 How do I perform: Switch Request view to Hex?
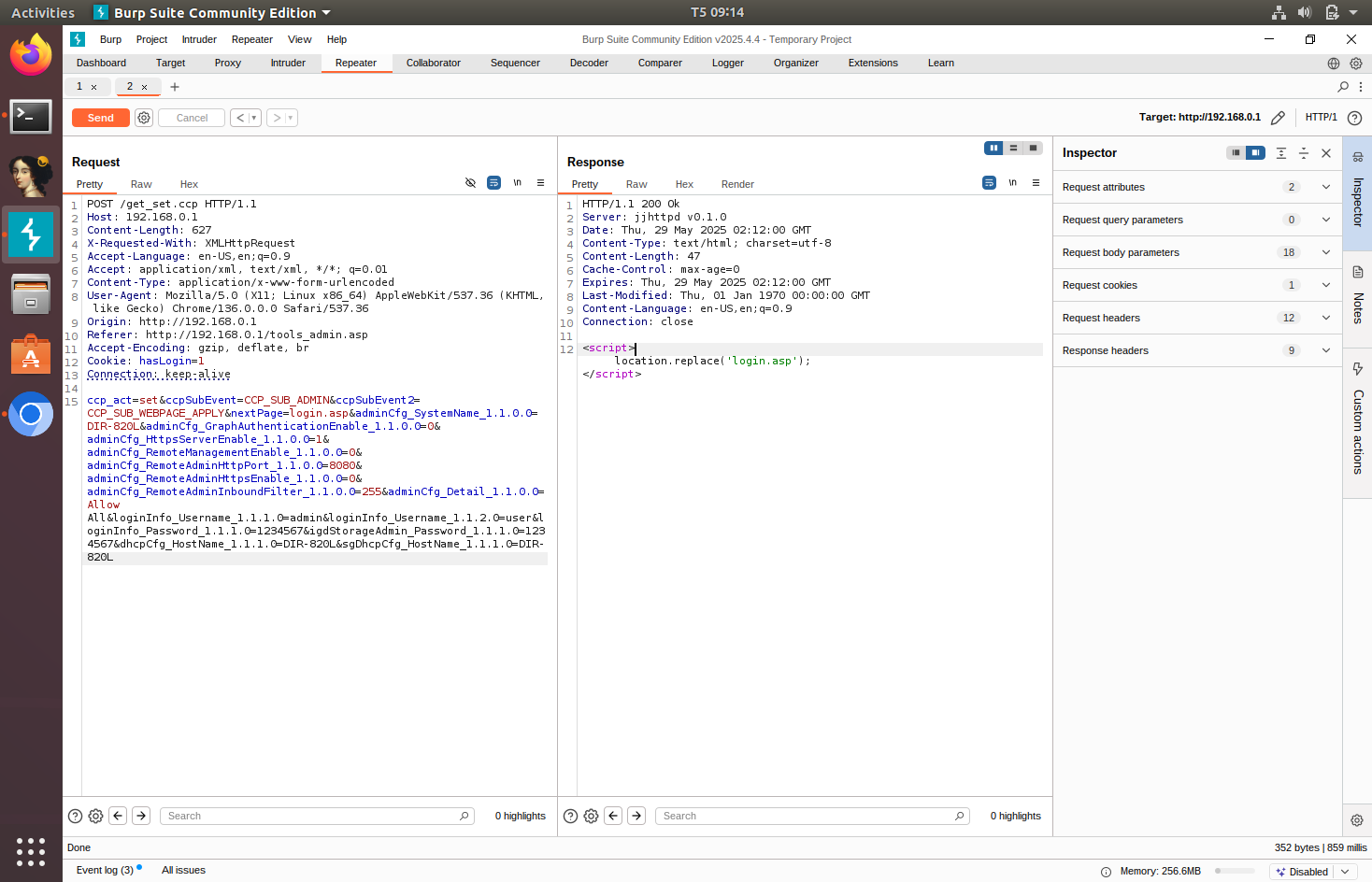pos(189,184)
